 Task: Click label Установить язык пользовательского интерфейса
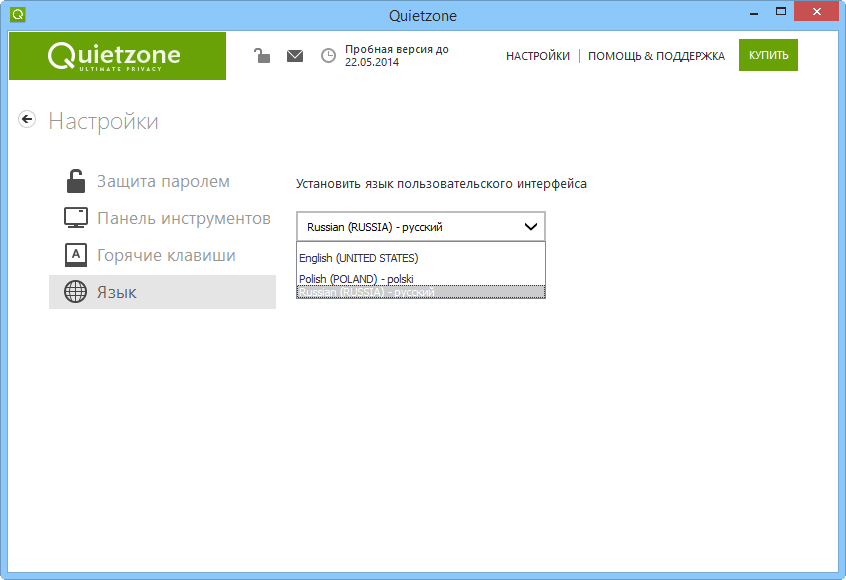click(441, 184)
